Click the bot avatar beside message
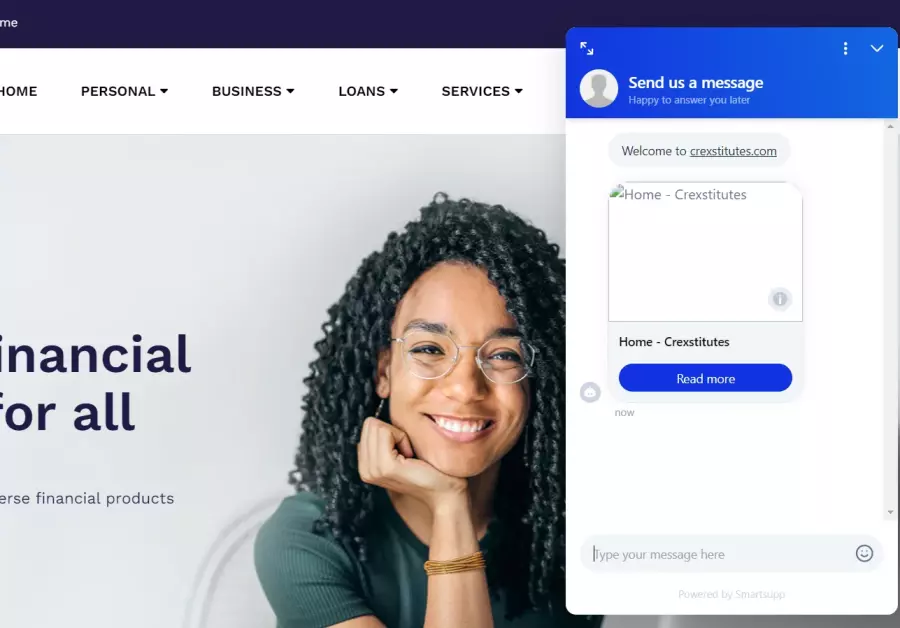Screen dimensions: 900x628 point(590,393)
